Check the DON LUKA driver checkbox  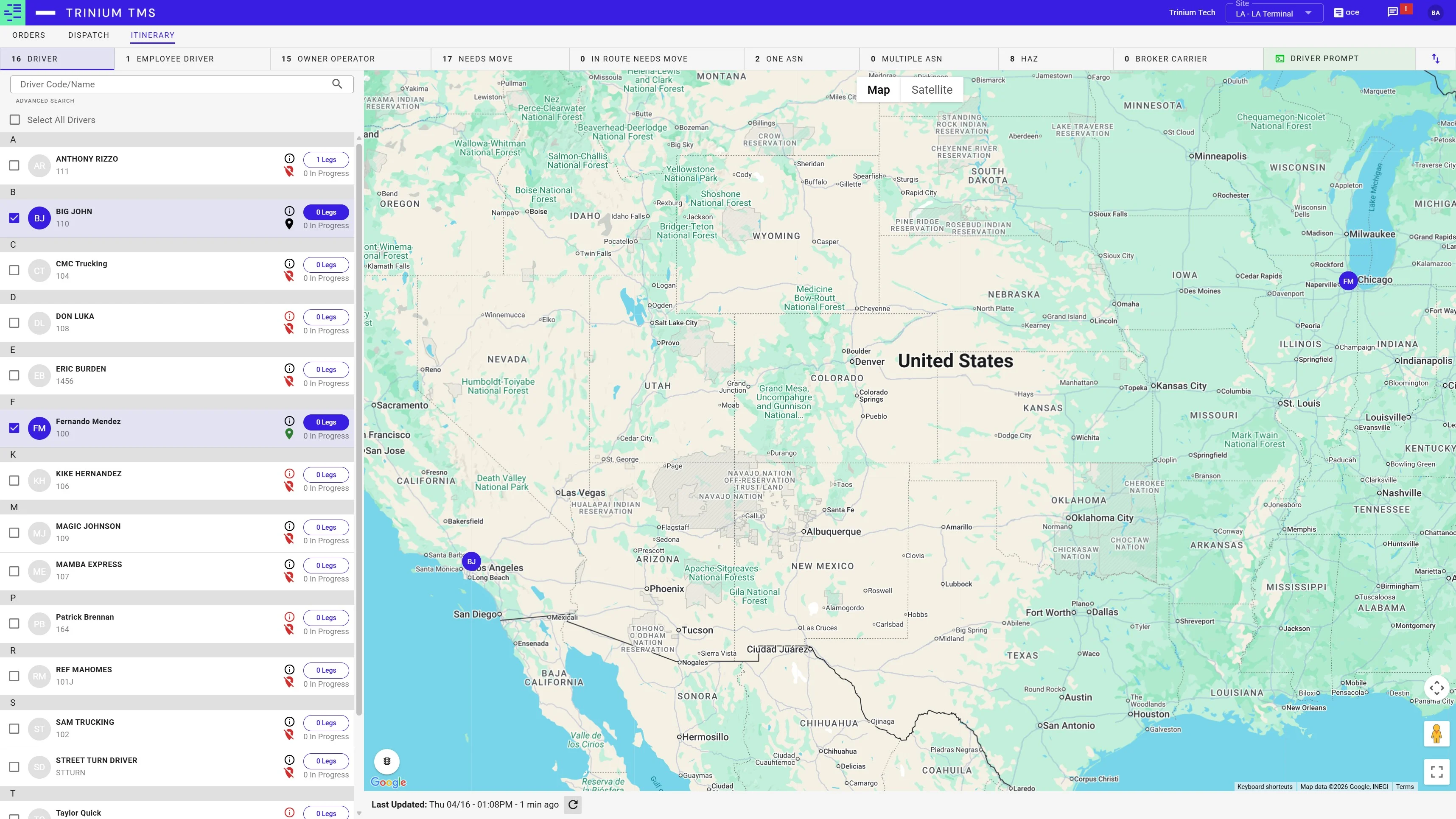tap(14, 323)
